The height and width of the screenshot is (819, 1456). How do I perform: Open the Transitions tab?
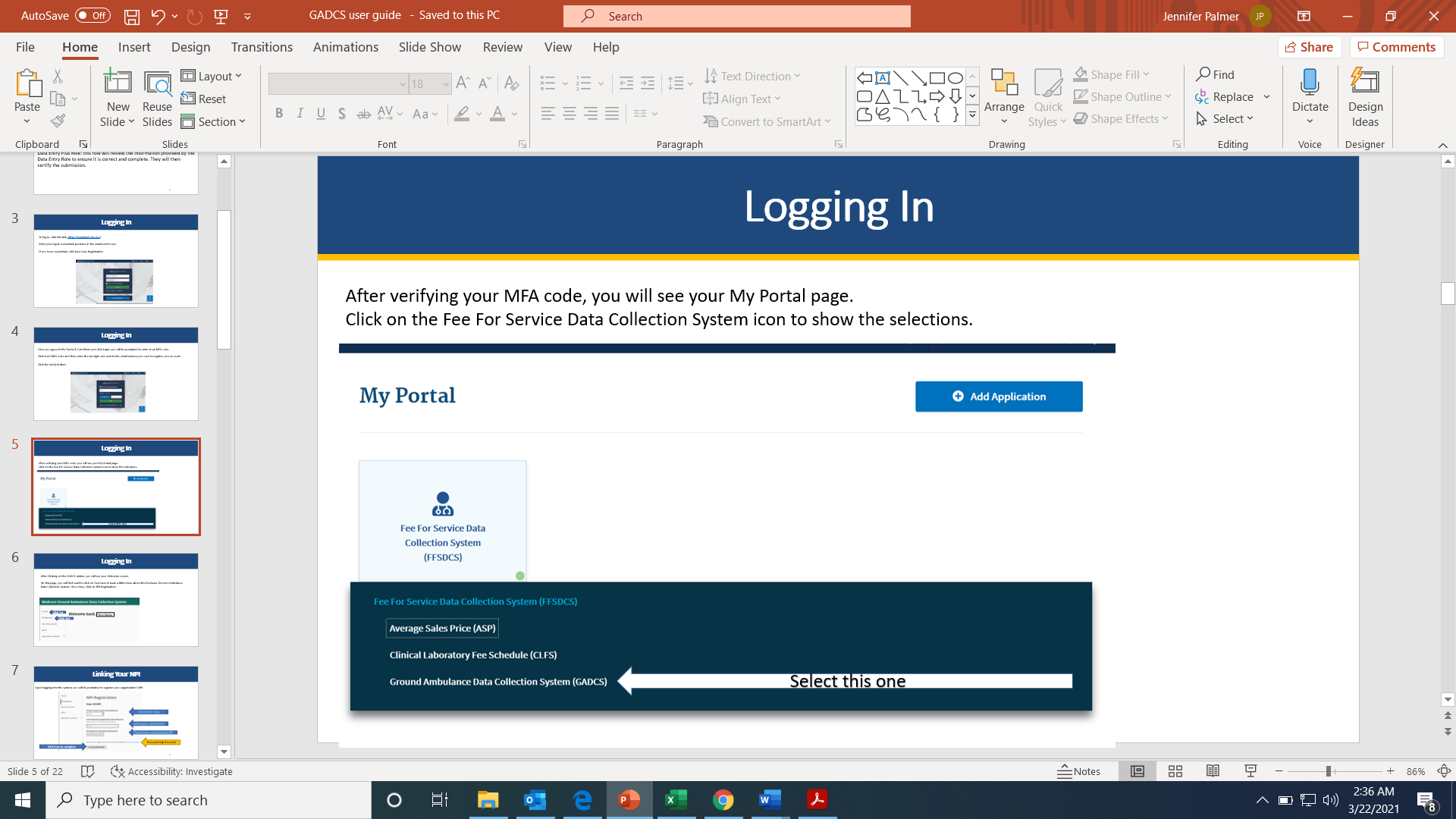[262, 47]
